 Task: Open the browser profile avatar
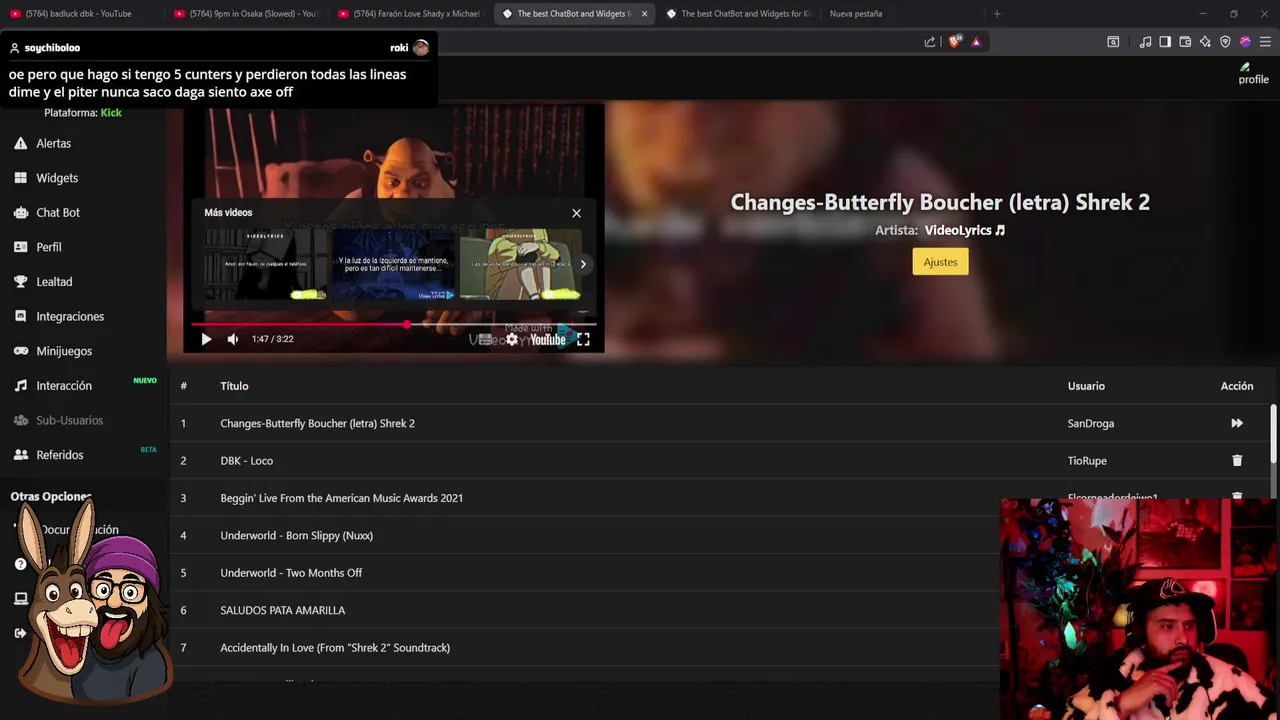pyautogui.click(x=1245, y=42)
